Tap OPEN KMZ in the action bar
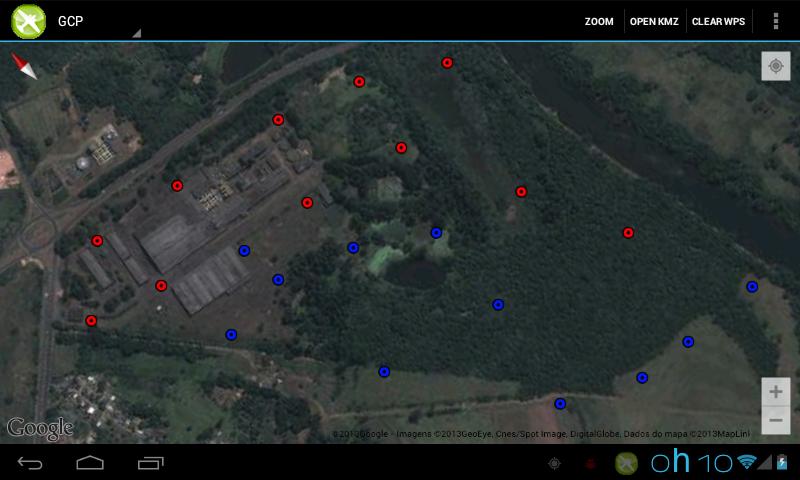 click(x=654, y=21)
